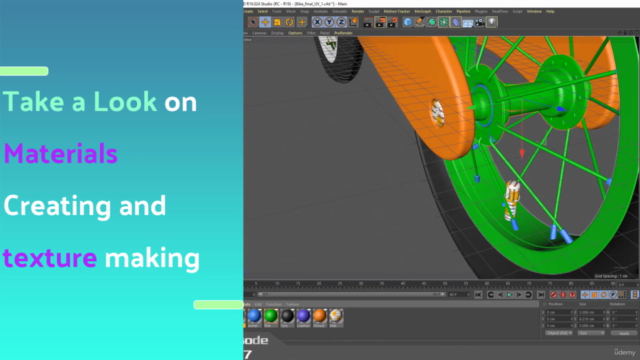The height and width of the screenshot is (360, 640).
Task: Toggle scale keyframe recording
Action: click(x=594, y=295)
